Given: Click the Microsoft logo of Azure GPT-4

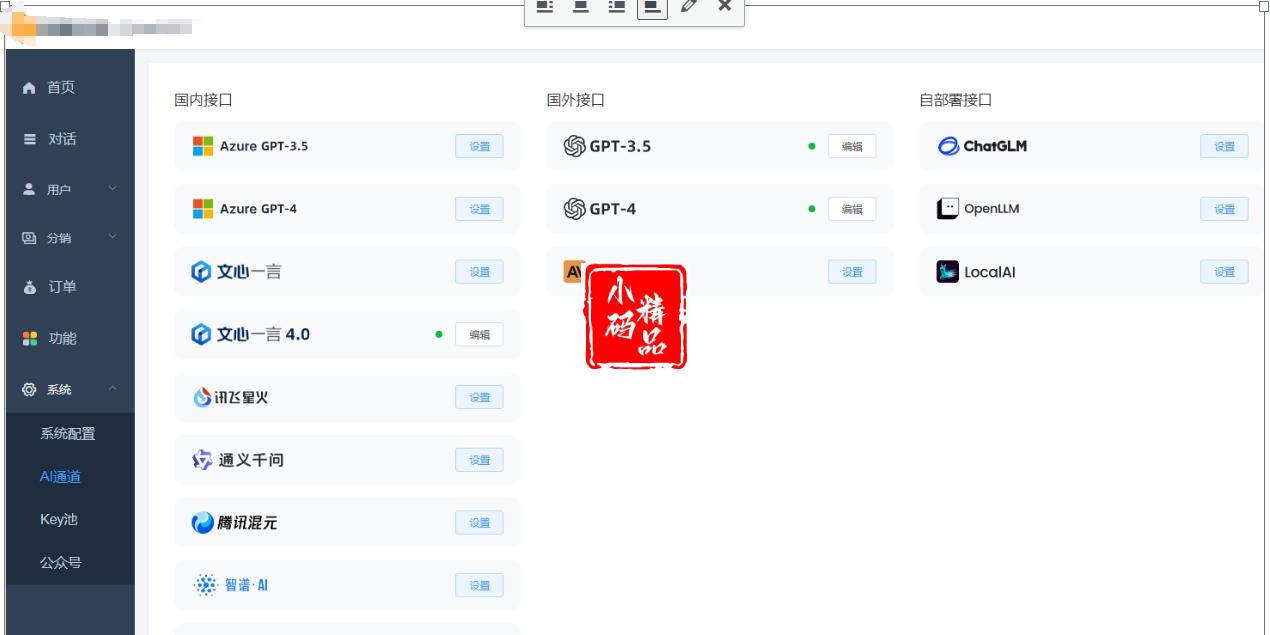Looking at the screenshot, I should pyautogui.click(x=203, y=209).
